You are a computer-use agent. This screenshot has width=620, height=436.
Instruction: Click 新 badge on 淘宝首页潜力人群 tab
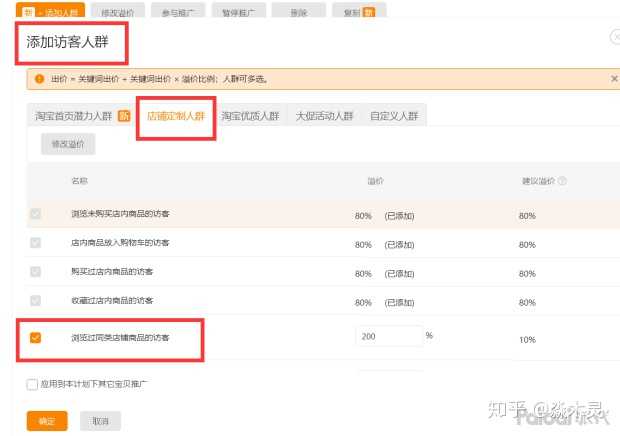point(124,116)
